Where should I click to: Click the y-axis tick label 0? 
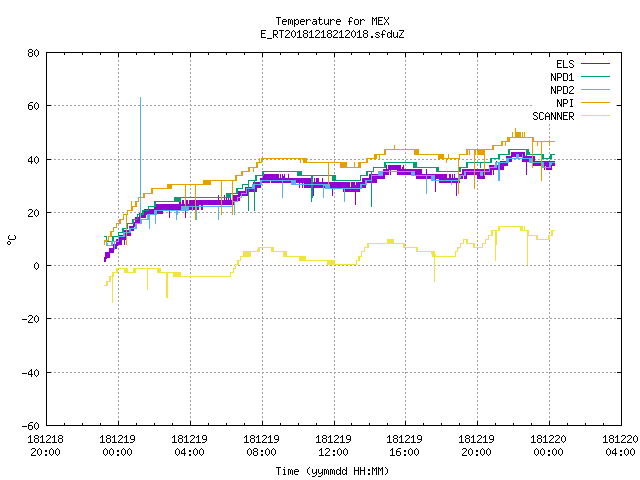pos(36,266)
